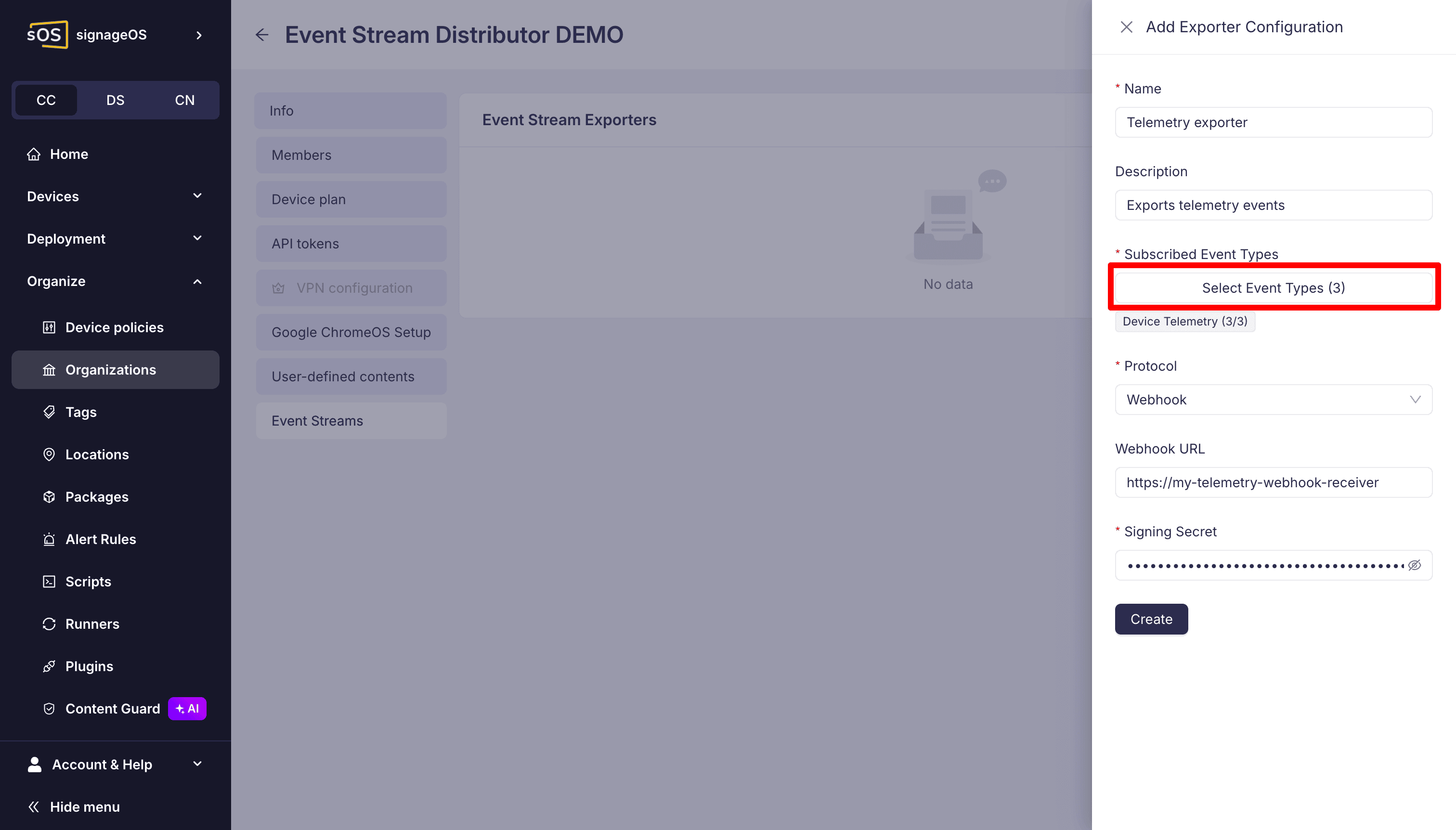Click the Tags icon

[49, 412]
